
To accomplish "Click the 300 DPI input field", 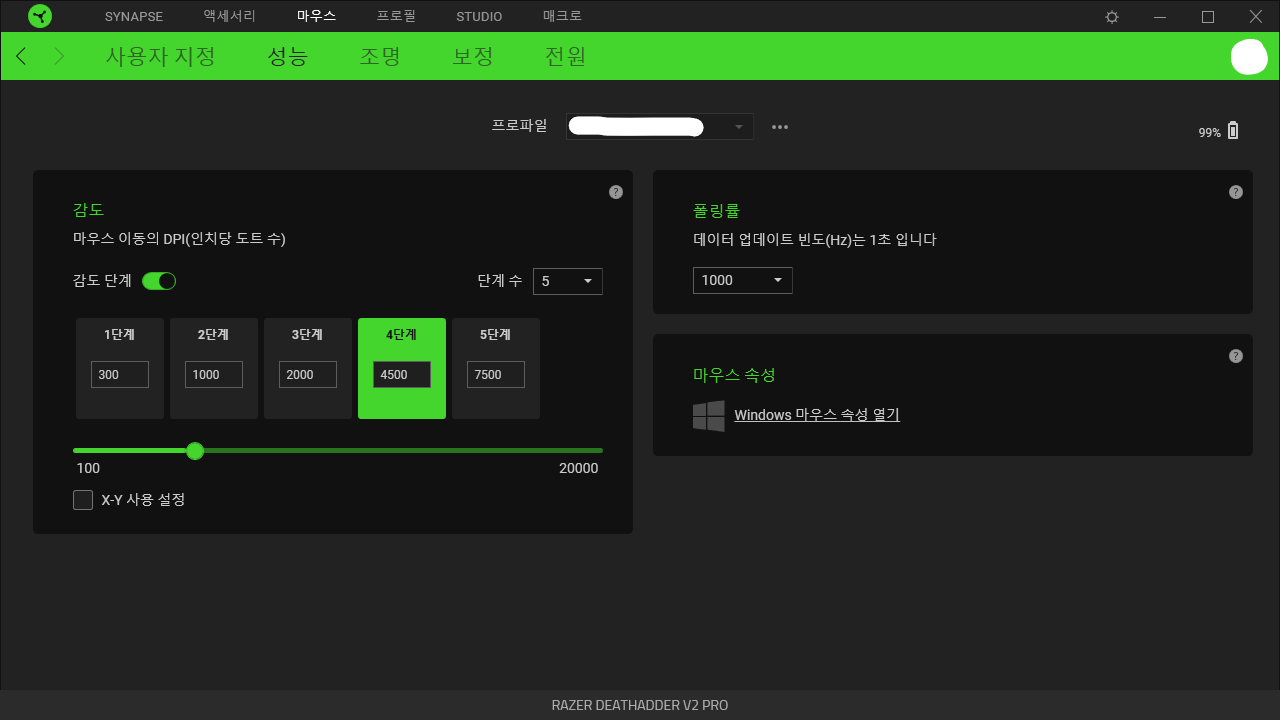I will [x=120, y=374].
